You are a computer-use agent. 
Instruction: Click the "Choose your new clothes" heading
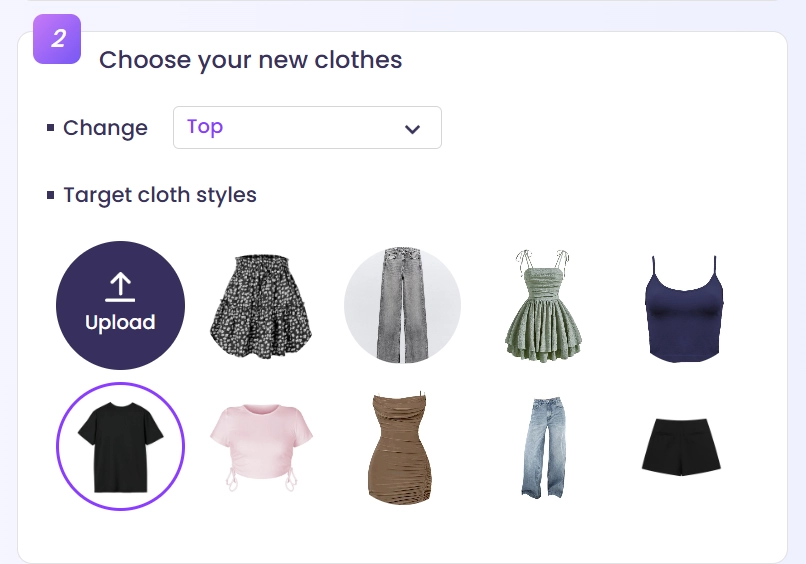250,60
